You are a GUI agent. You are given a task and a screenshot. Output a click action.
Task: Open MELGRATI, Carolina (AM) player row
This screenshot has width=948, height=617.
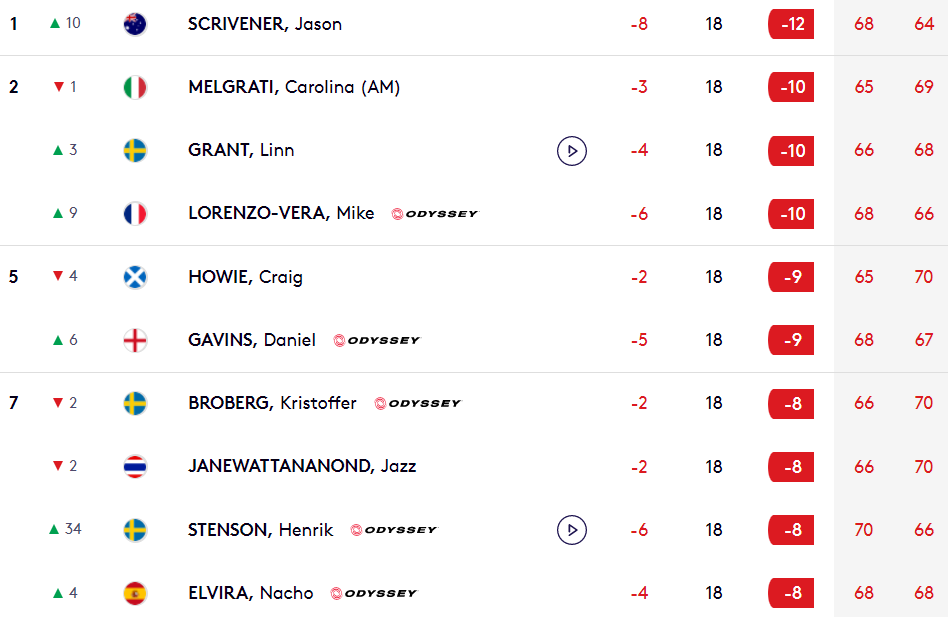[x=294, y=87]
